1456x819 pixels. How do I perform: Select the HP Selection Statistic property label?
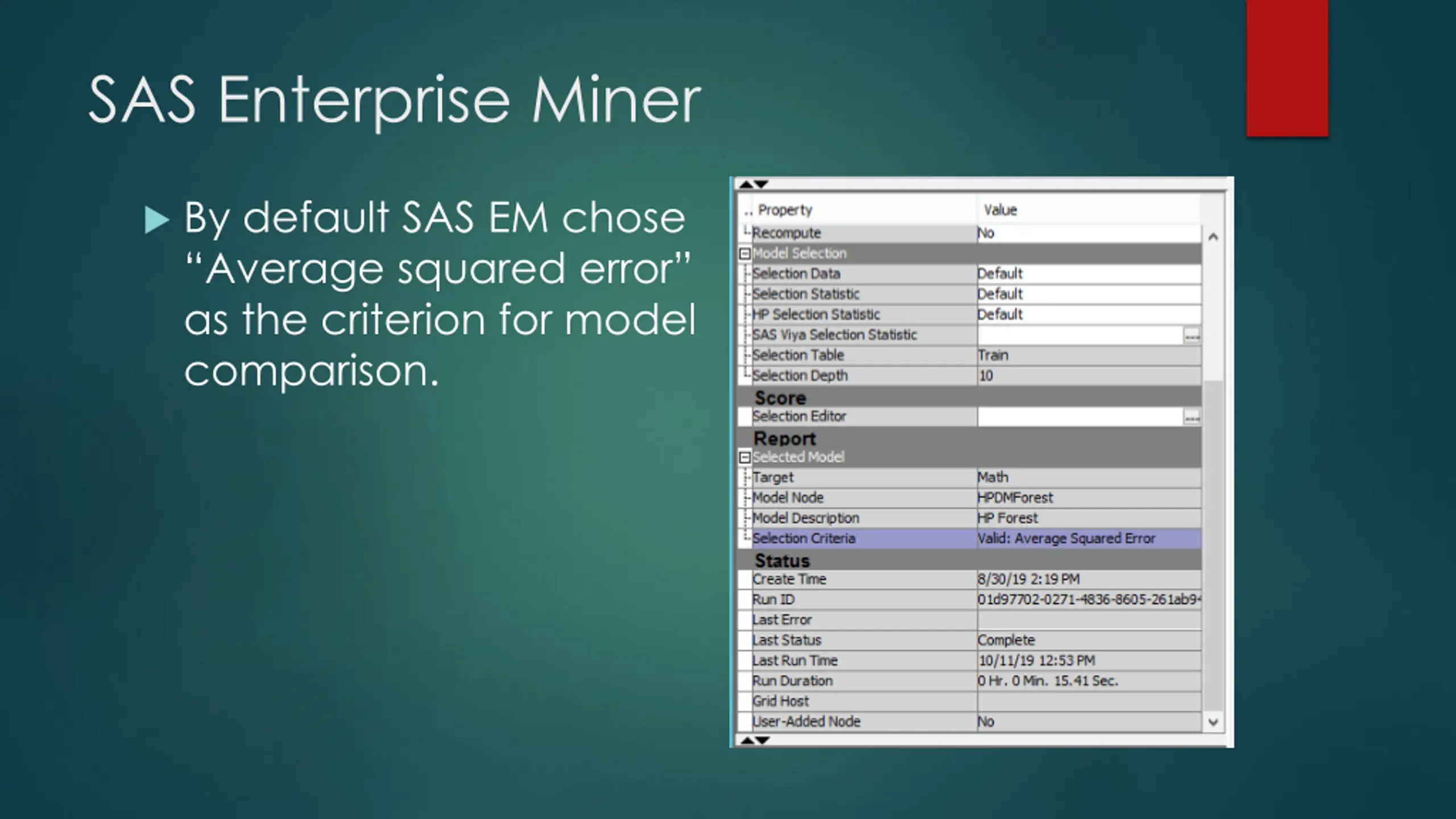816,315
